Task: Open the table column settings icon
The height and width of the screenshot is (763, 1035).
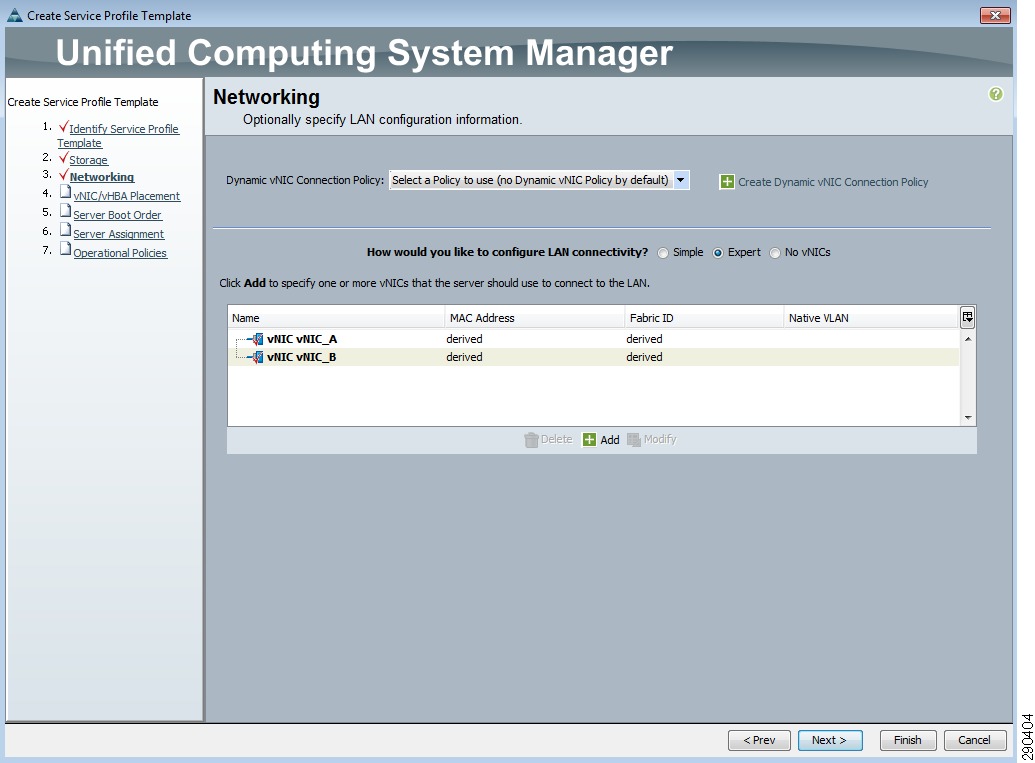Action: [968, 317]
